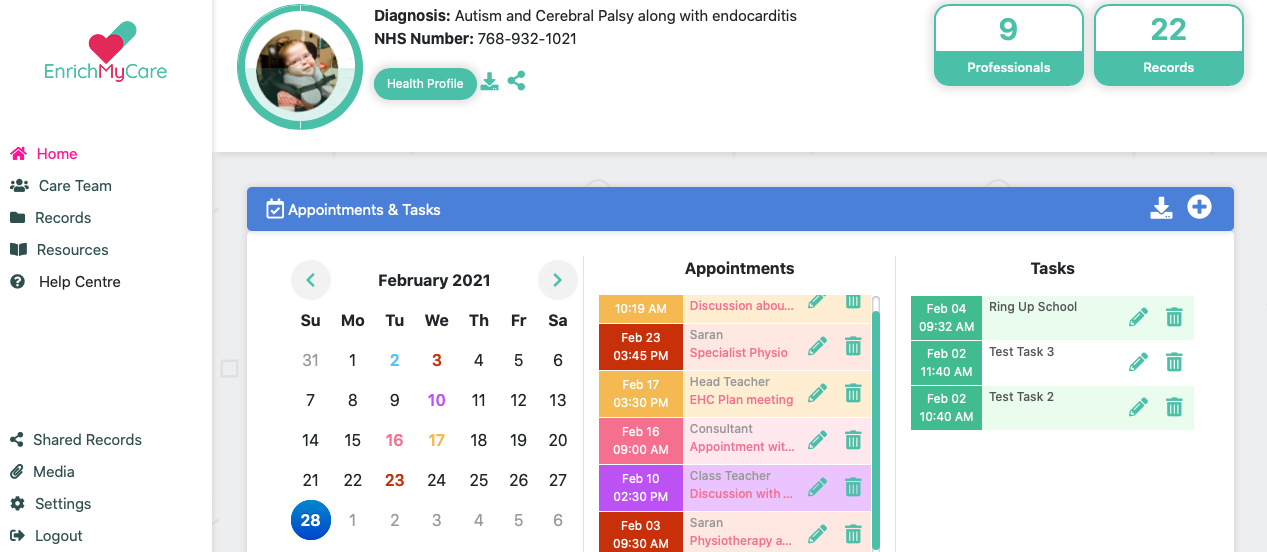Image resolution: width=1267 pixels, height=552 pixels.
Task: Delete the Test Task 3 entry
Action: point(1174,362)
